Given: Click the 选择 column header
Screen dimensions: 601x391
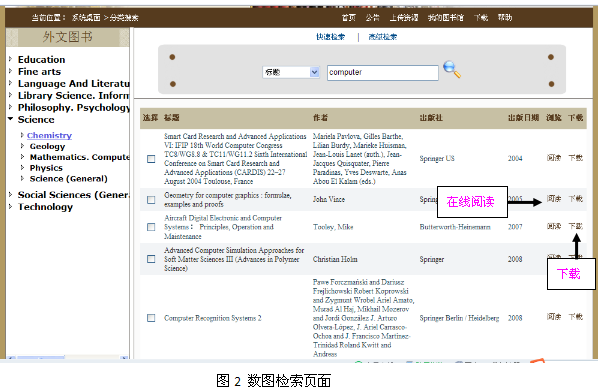Looking at the screenshot, I should click(x=150, y=118).
